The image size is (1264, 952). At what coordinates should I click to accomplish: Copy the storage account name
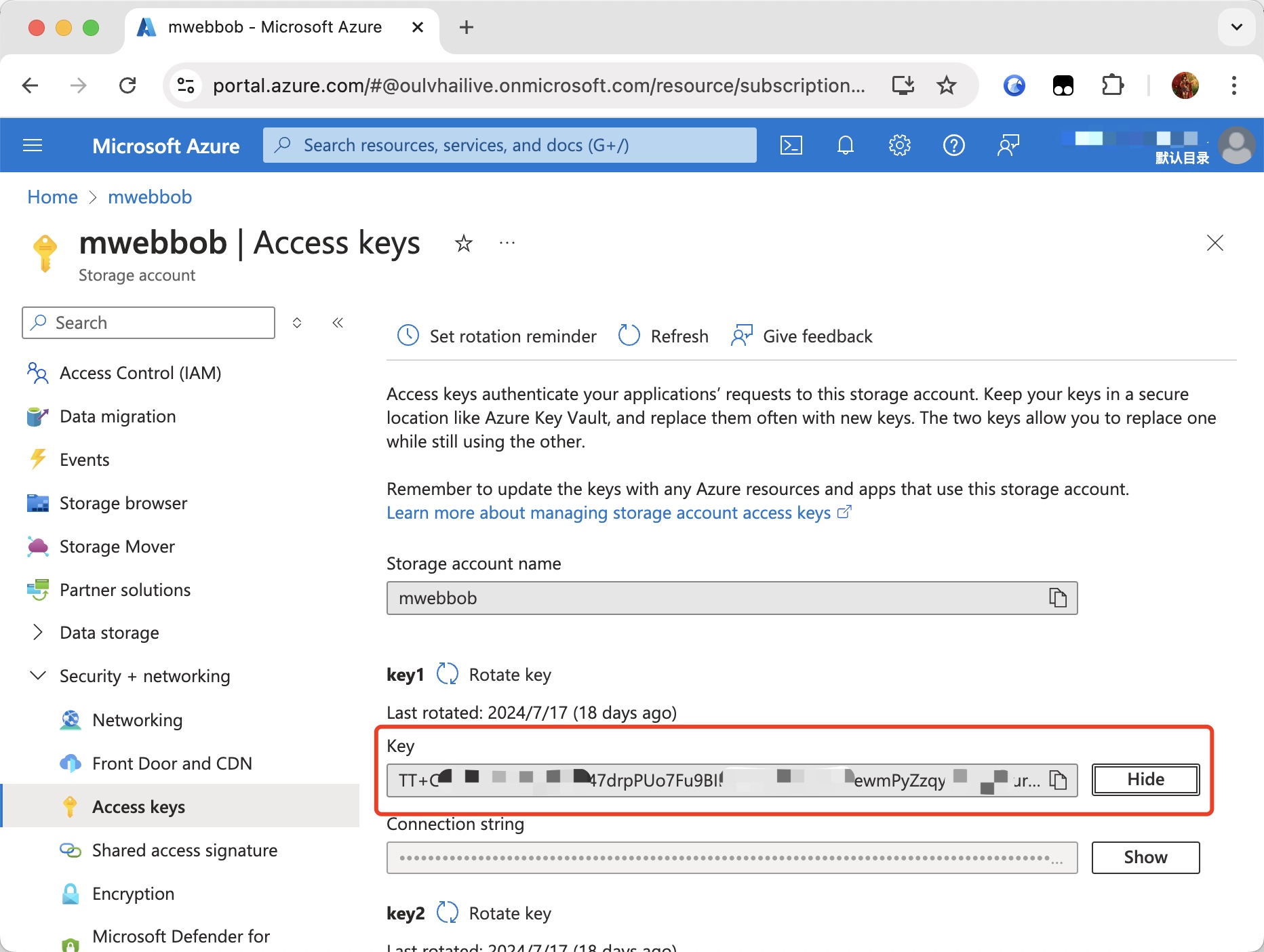pos(1057,598)
